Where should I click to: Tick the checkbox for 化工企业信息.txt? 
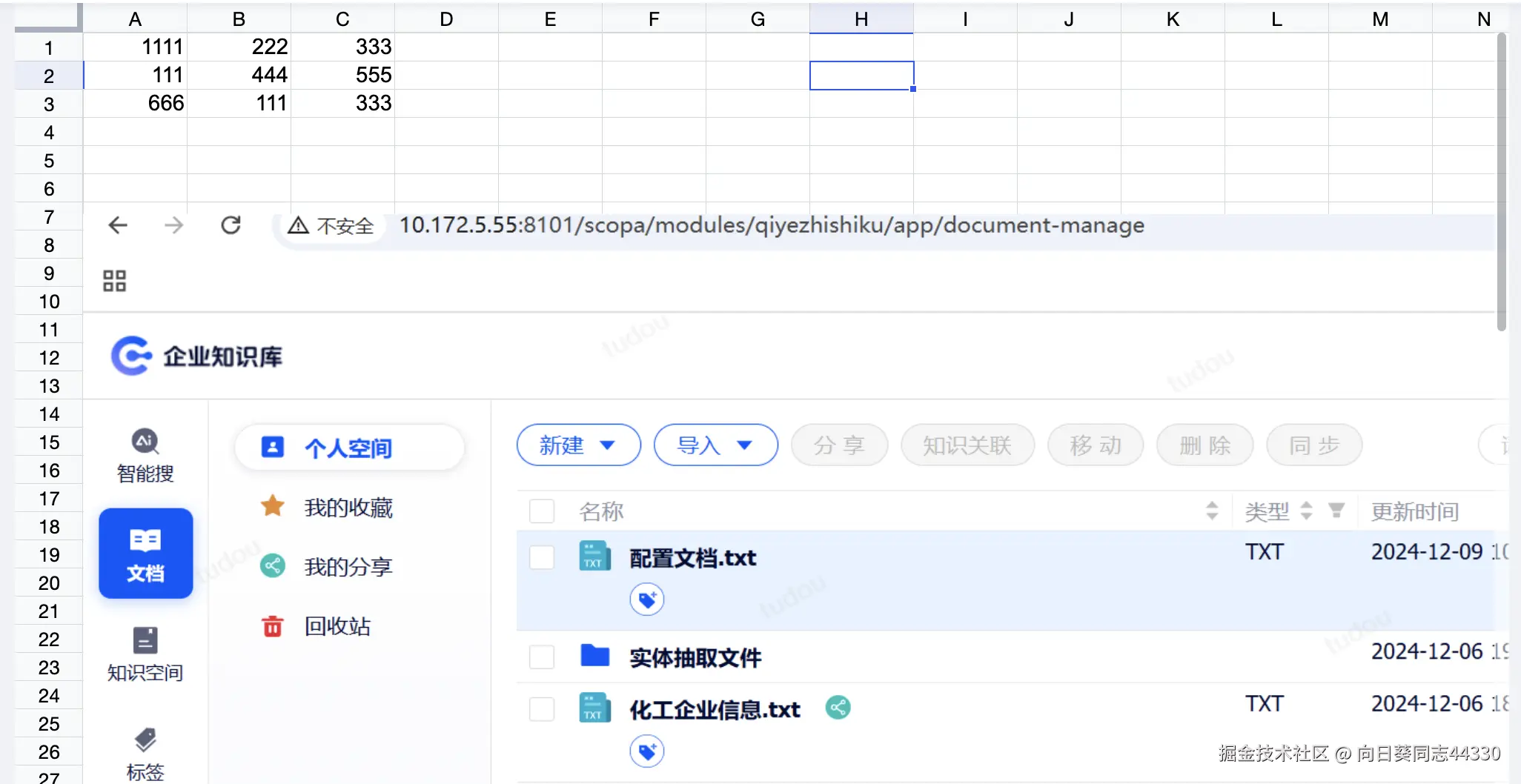542,708
